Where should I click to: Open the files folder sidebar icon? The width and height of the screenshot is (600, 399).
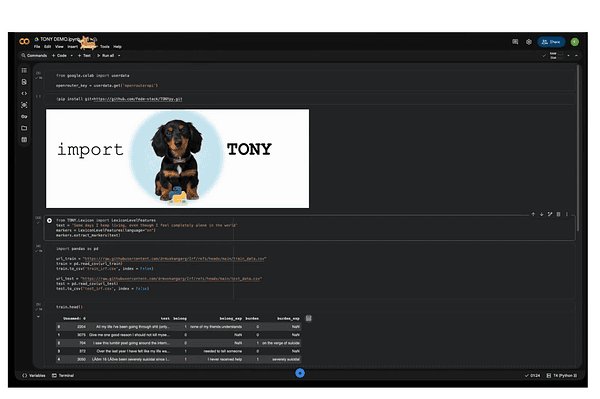pyautogui.click(x=24, y=128)
